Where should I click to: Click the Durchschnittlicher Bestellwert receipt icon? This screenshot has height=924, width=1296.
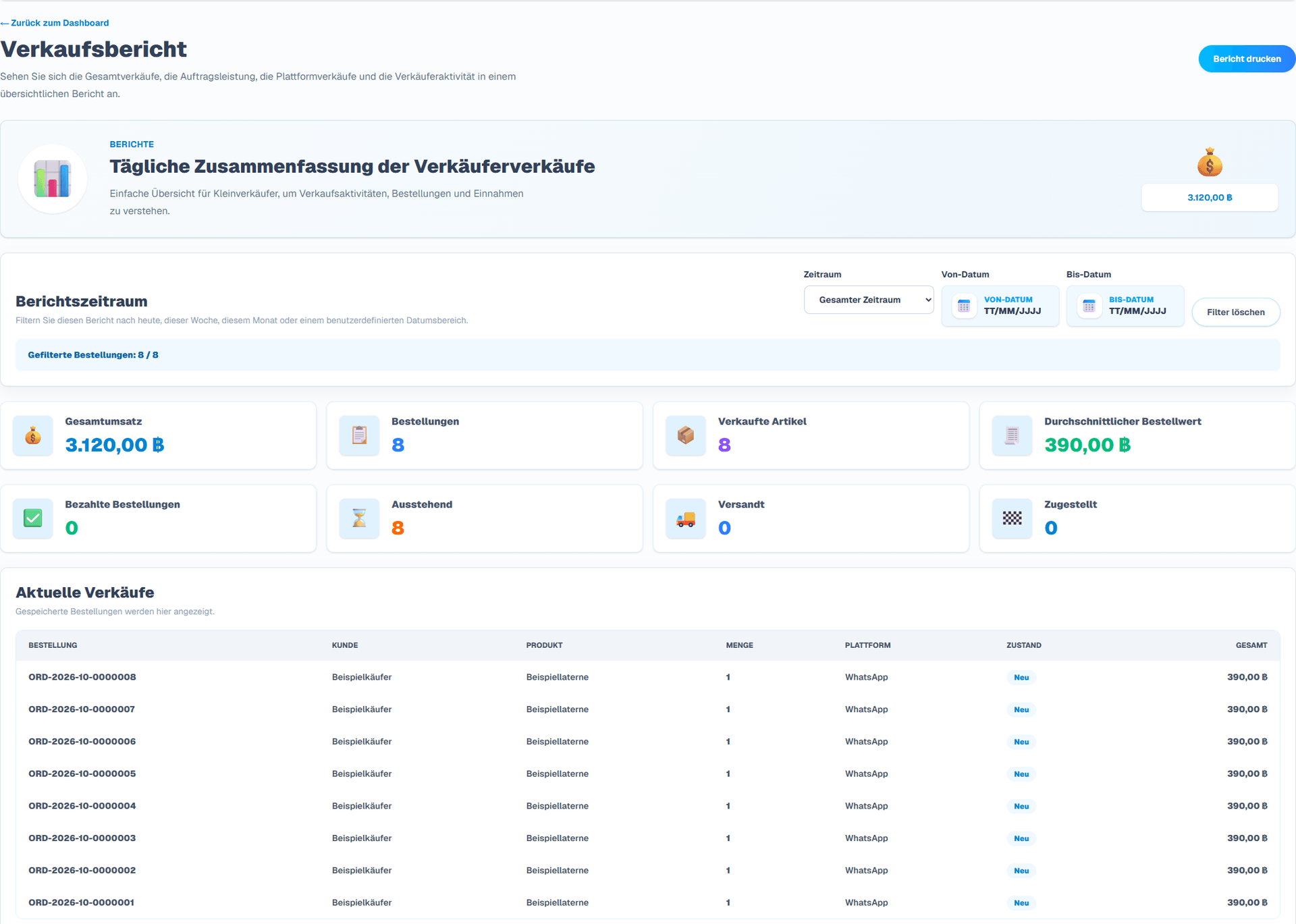pyautogui.click(x=1012, y=436)
